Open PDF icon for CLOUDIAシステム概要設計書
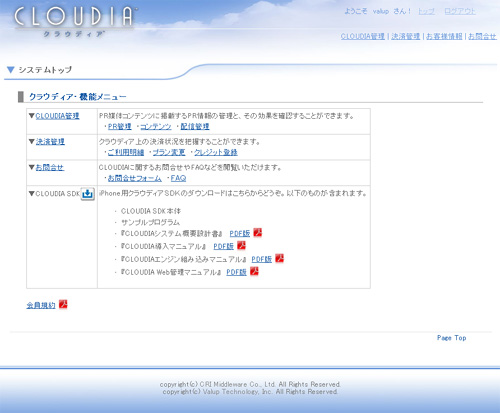 (258, 232)
